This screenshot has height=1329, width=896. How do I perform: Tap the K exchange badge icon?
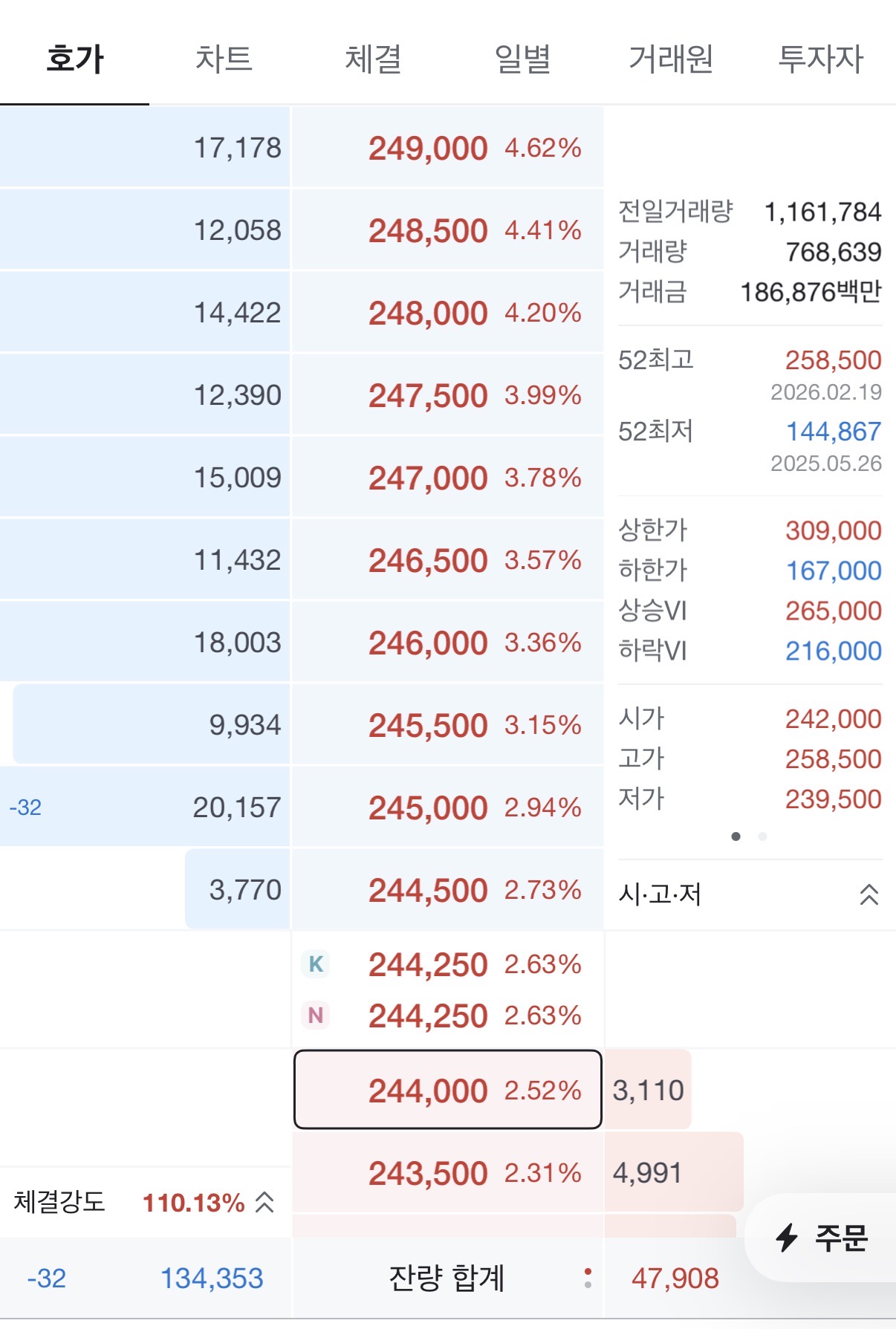(316, 964)
